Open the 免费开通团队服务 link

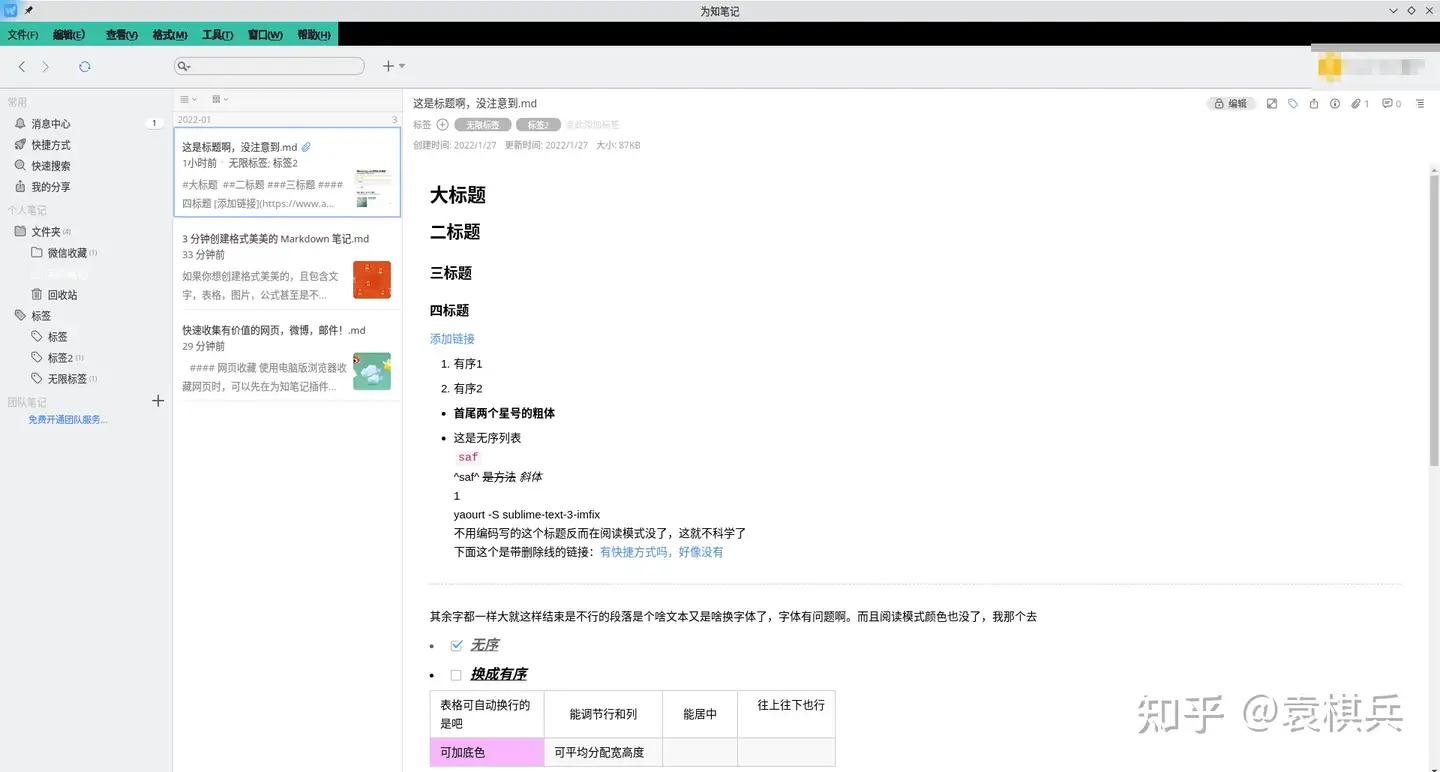tap(68, 420)
